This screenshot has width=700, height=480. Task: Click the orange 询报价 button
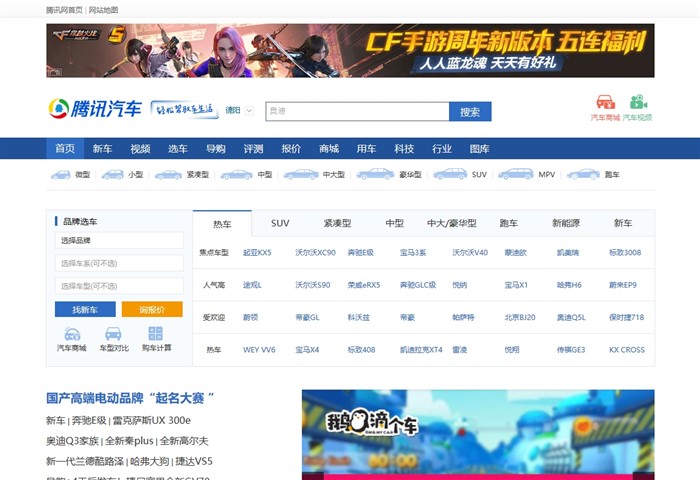click(x=152, y=309)
